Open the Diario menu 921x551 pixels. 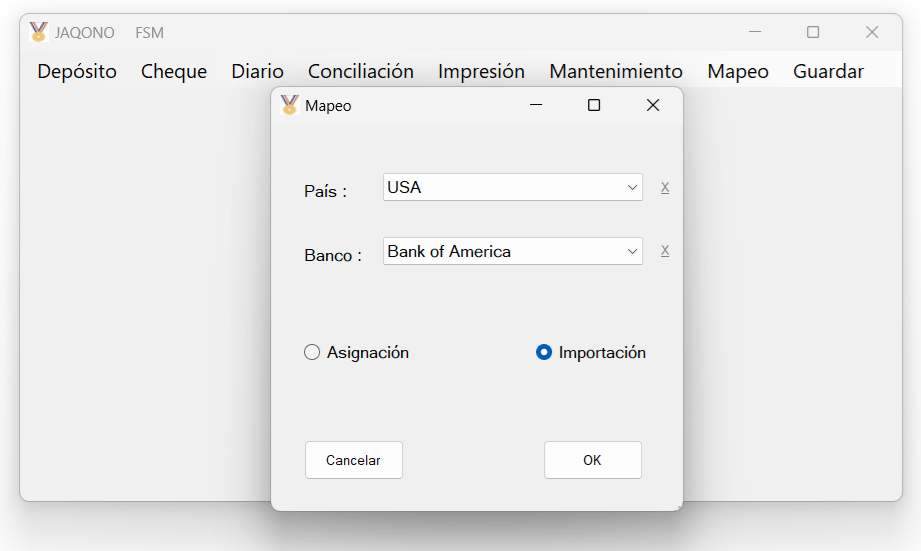[257, 71]
